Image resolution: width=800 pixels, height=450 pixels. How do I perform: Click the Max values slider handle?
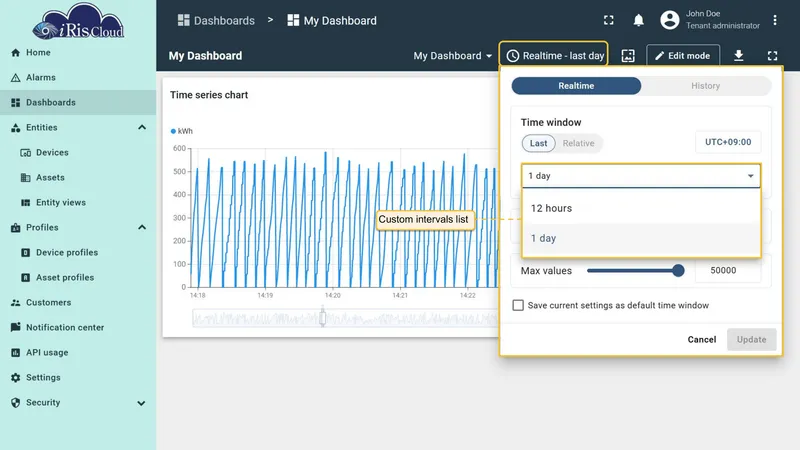[678, 270]
